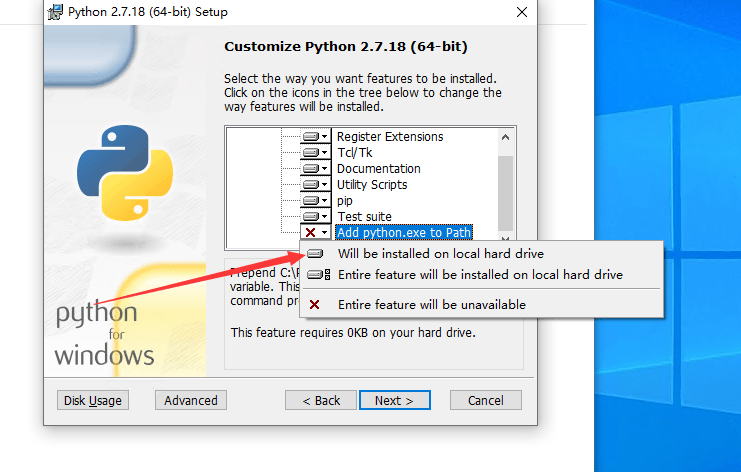741x472 pixels.
Task: Select the Add python.exe to Path item
Action: [404, 232]
